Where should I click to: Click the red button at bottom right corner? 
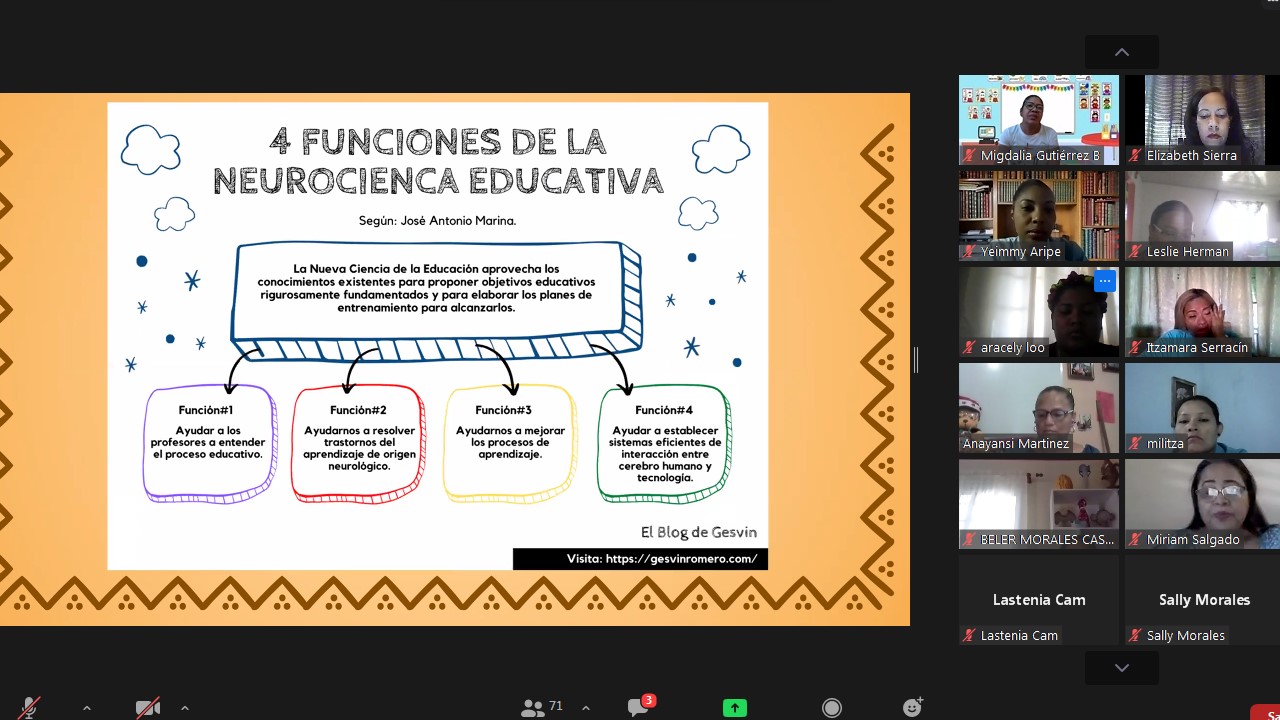tap(1266, 713)
